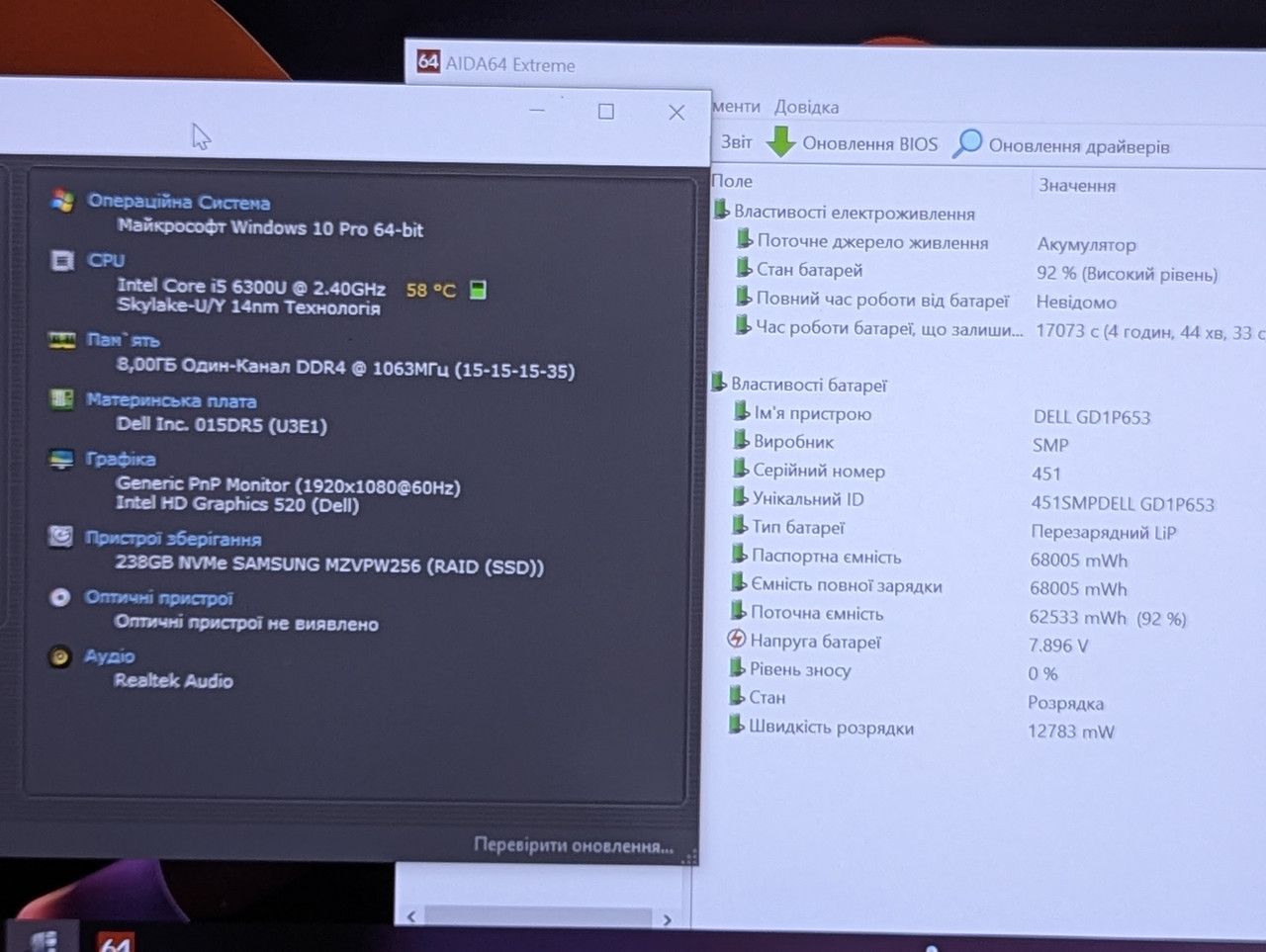Click the right arrow of AIDA64 horizontal scrollbar
The width and height of the screenshot is (1266, 952).
coord(668,919)
